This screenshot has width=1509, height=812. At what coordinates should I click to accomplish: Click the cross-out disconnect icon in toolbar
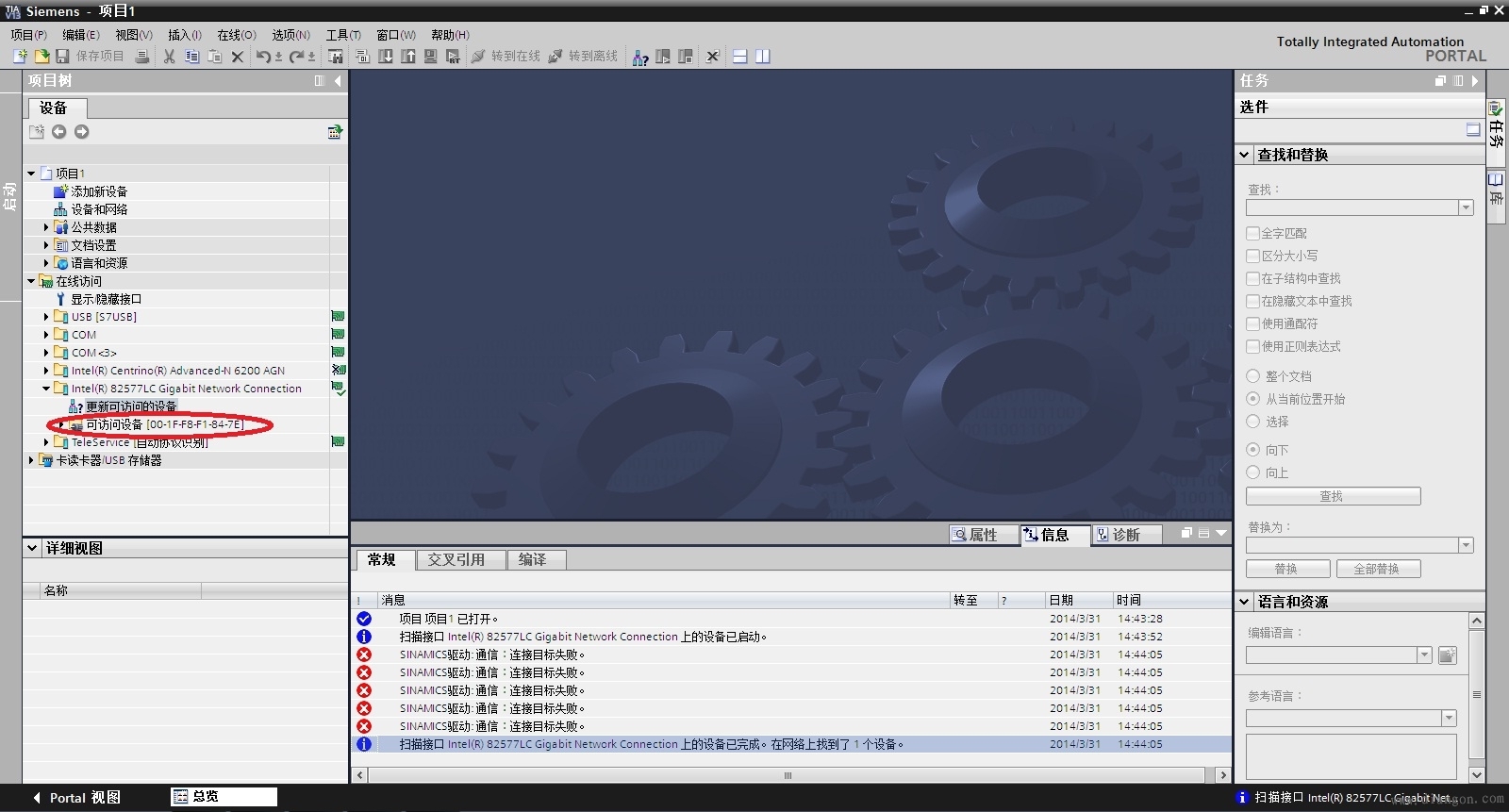tap(713, 57)
